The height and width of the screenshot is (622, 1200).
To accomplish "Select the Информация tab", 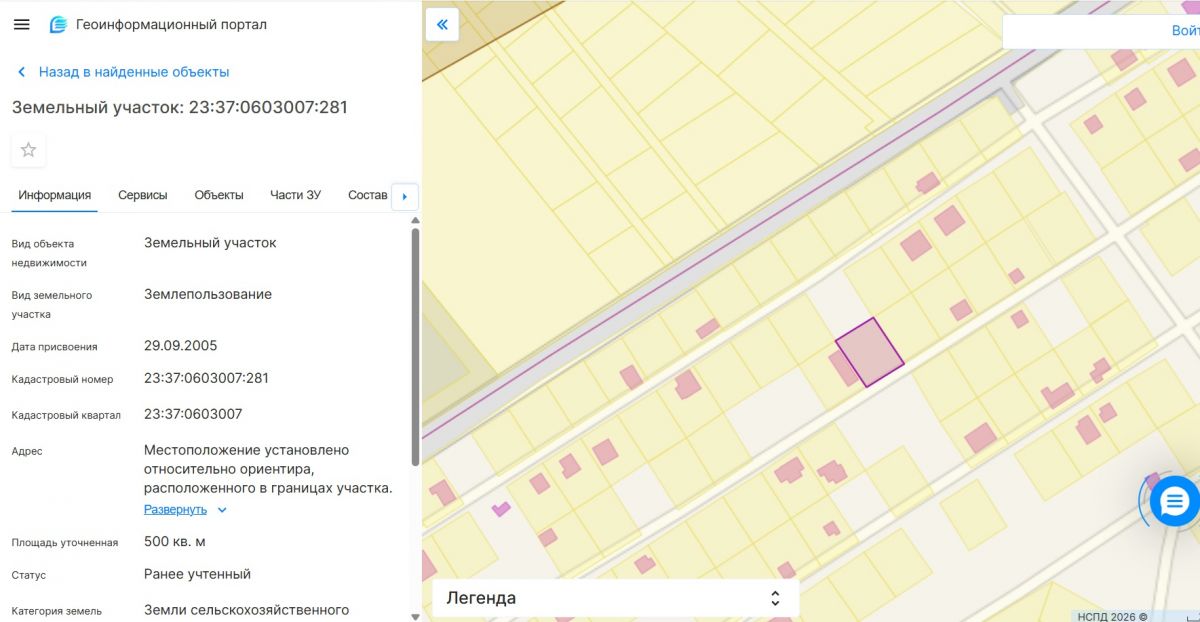I will point(54,195).
